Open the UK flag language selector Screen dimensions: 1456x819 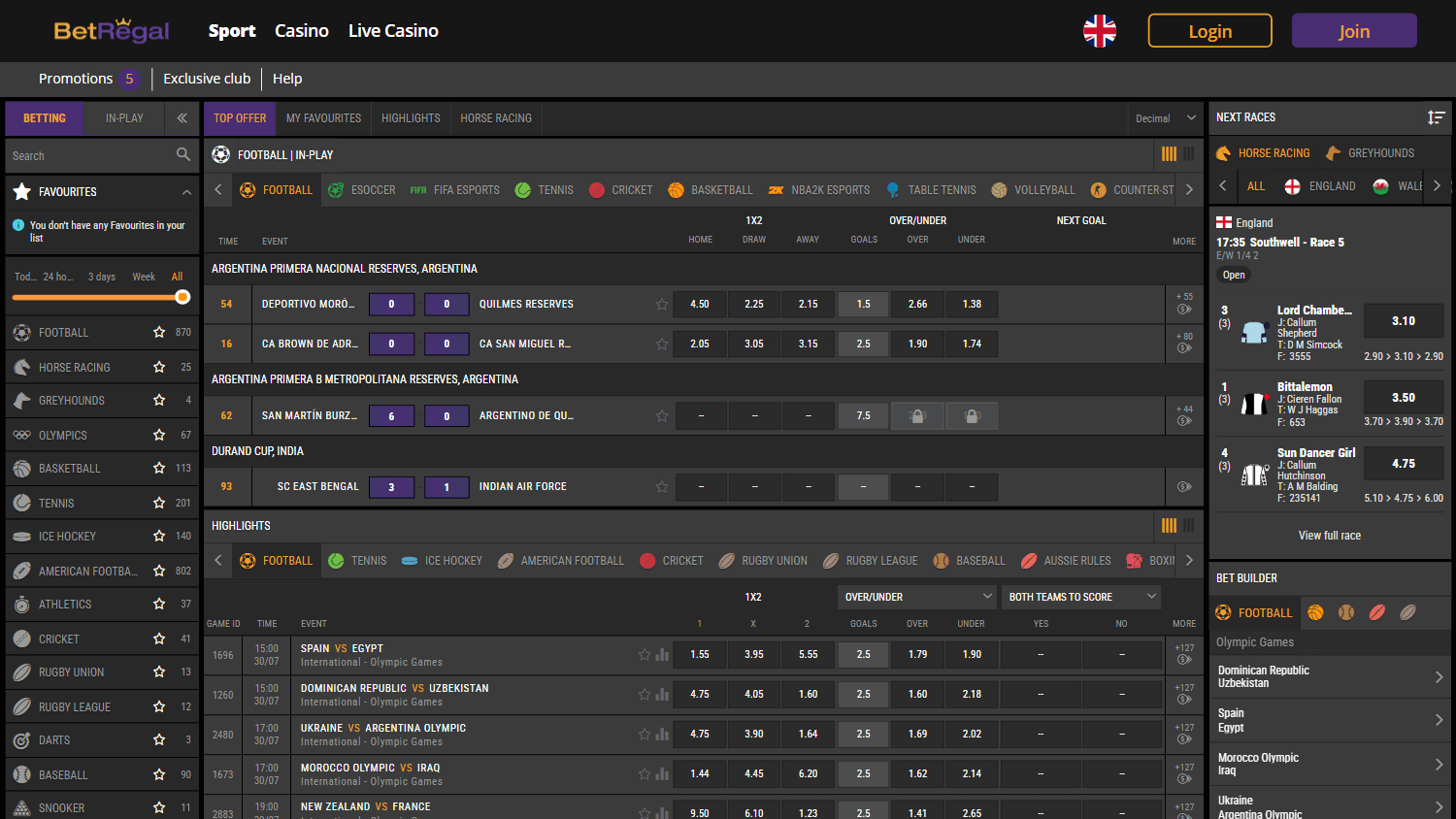pyautogui.click(x=1100, y=31)
